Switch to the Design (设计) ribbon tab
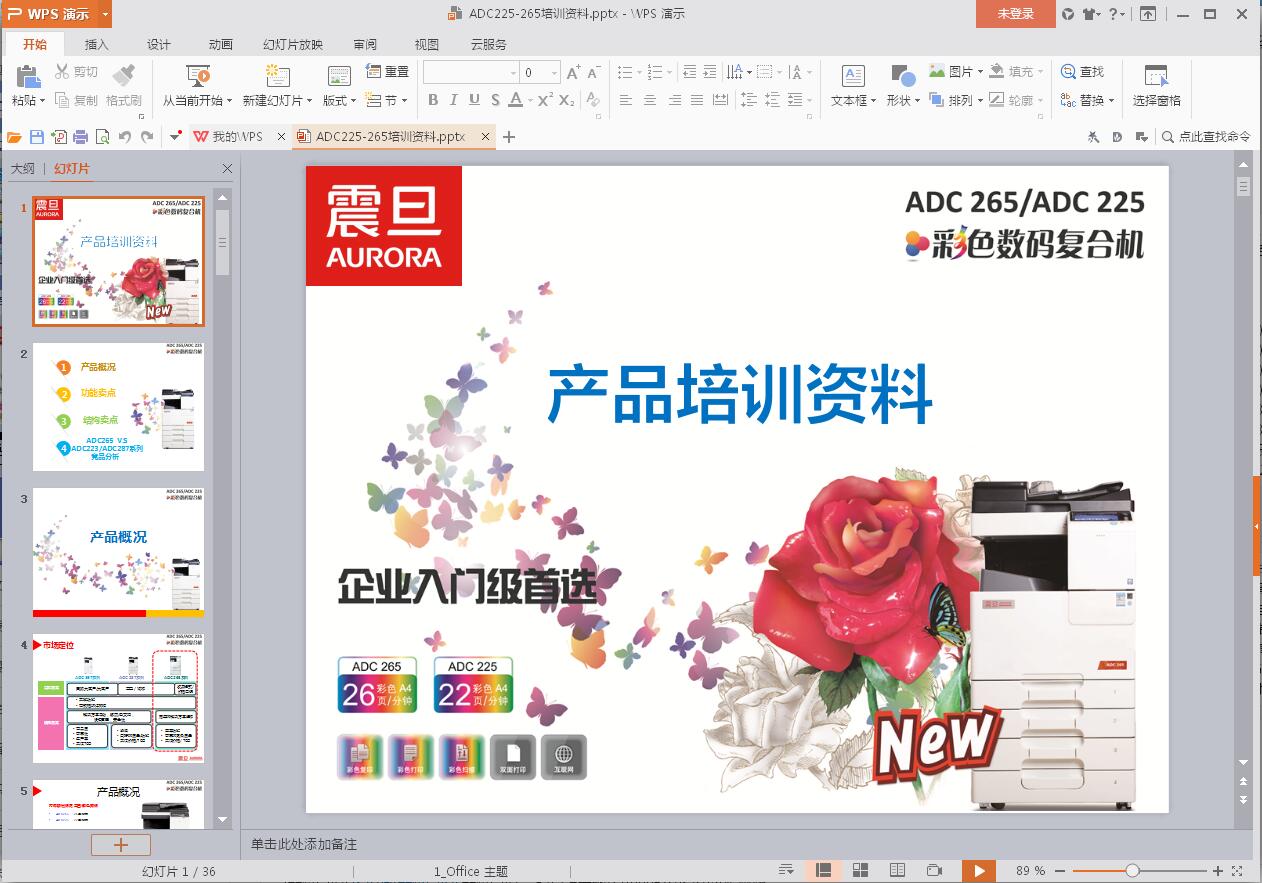This screenshot has width=1262, height=883. pyautogui.click(x=159, y=44)
